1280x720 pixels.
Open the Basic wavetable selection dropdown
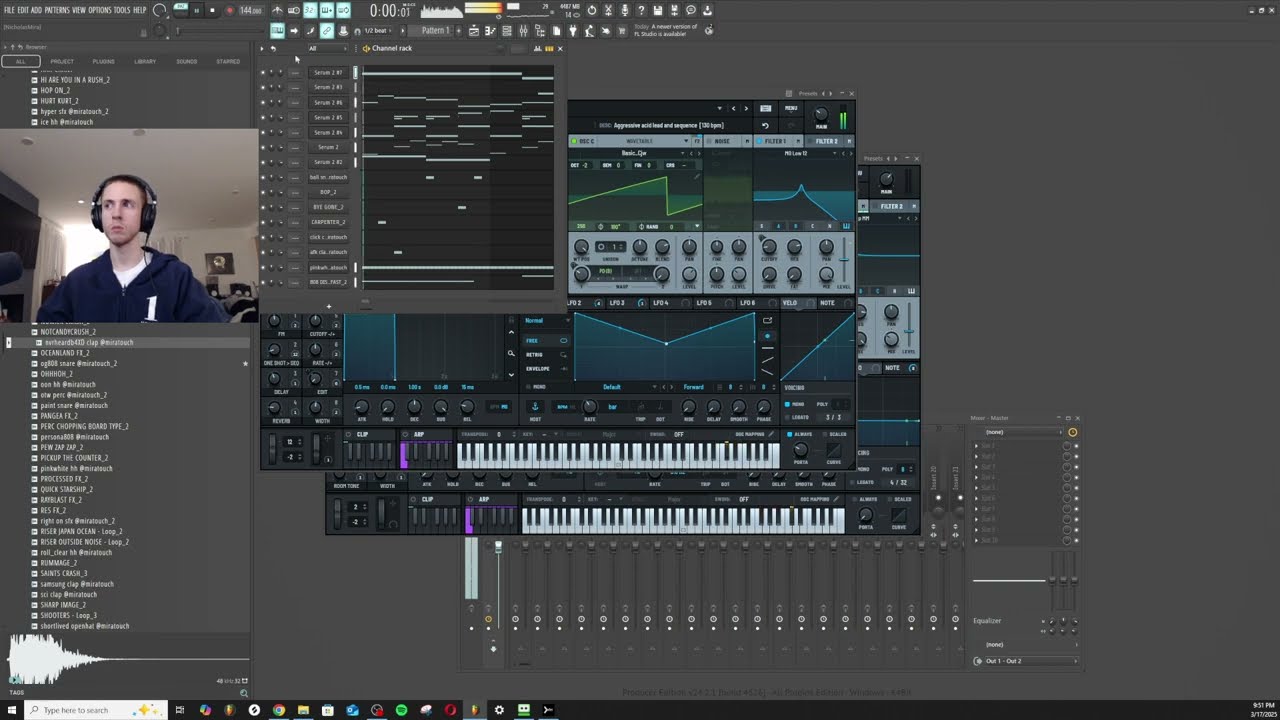coord(636,153)
